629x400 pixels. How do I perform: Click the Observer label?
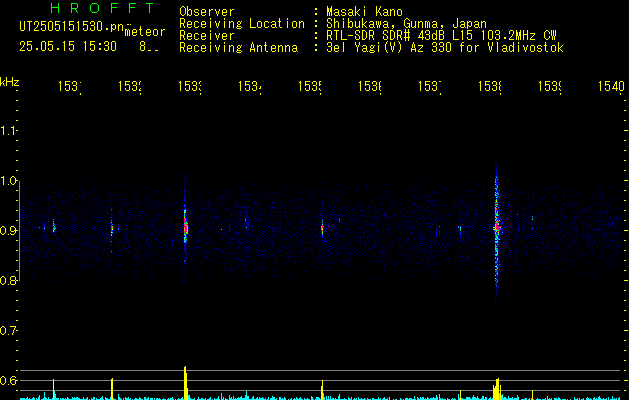click(207, 12)
